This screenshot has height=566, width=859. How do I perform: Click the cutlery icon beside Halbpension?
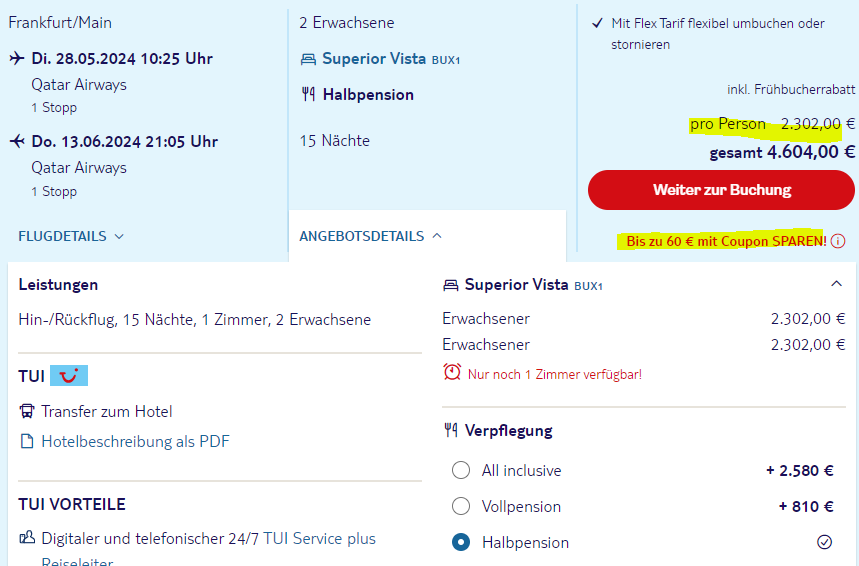click(x=308, y=94)
